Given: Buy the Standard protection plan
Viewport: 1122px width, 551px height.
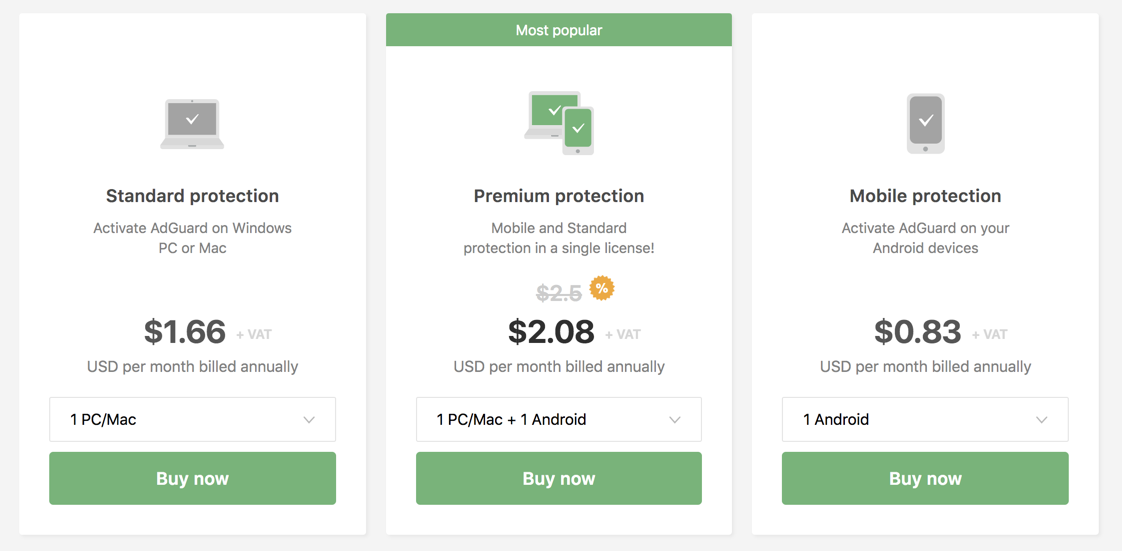Looking at the screenshot, I should (192, 479).
